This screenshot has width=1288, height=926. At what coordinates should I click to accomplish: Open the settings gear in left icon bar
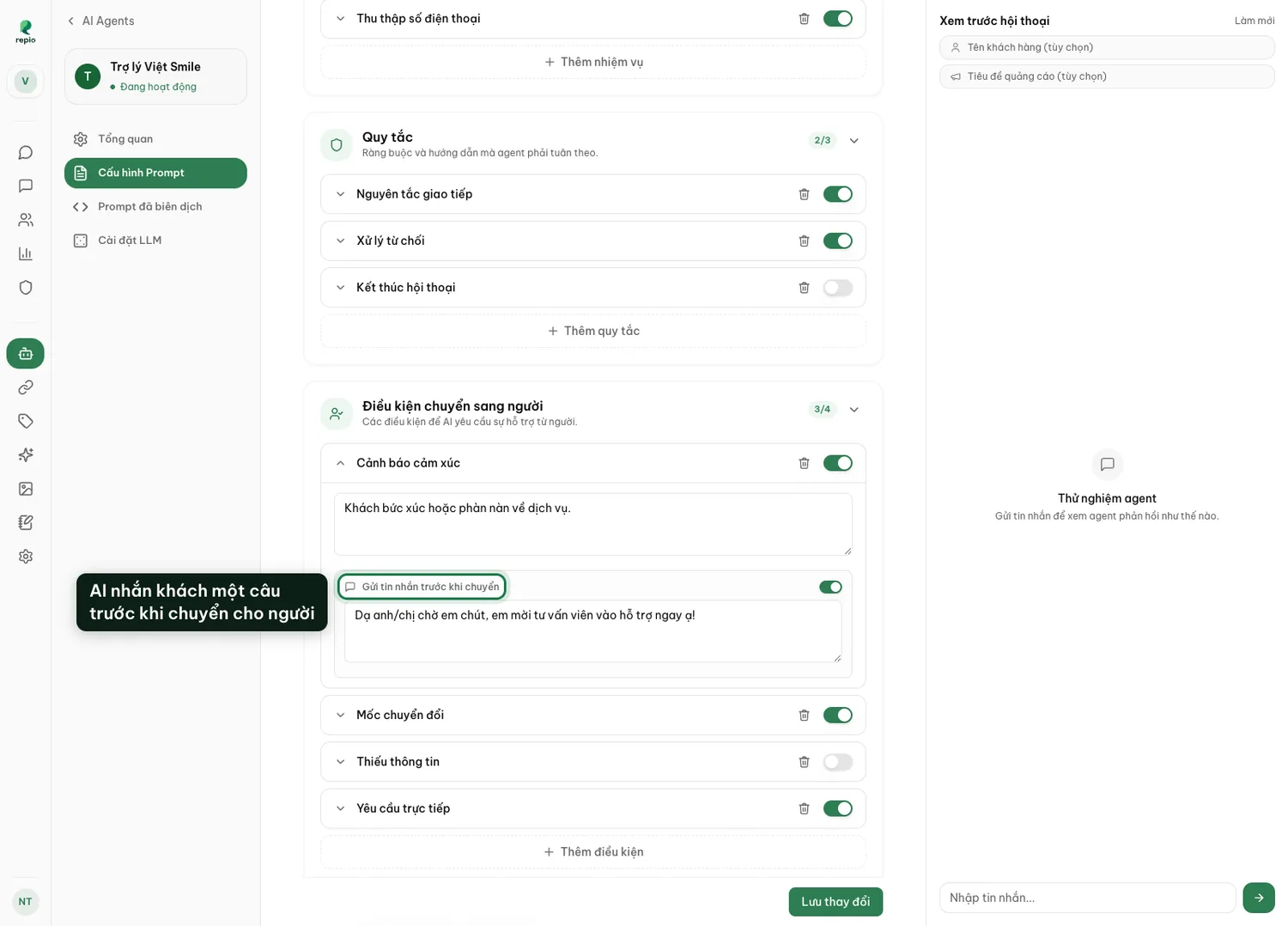[26, 557]
